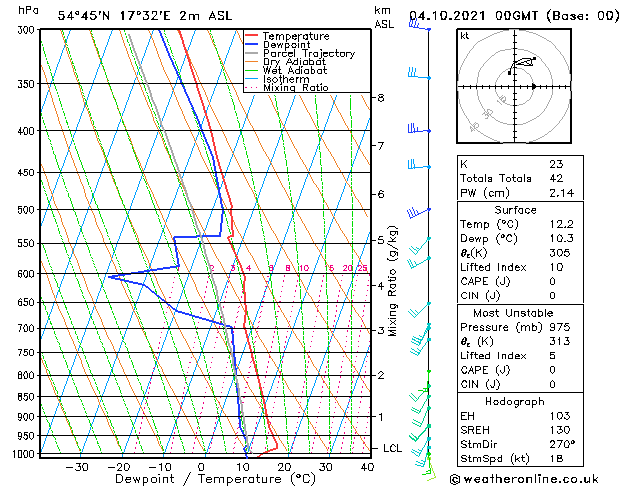Viewport: 629px width, 486px height.
Task: Click the Mixing Ratio legend entry
Action: click(295, 88)
